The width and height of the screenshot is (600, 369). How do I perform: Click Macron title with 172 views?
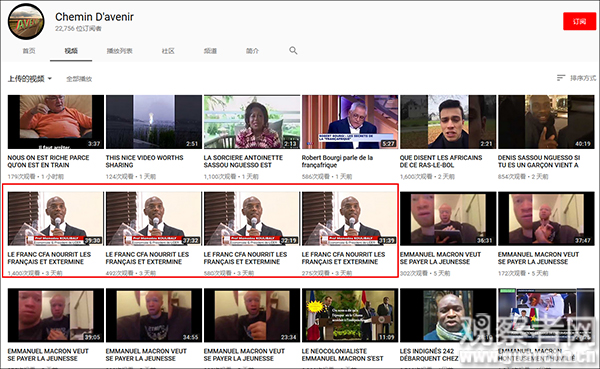[538, 258]
